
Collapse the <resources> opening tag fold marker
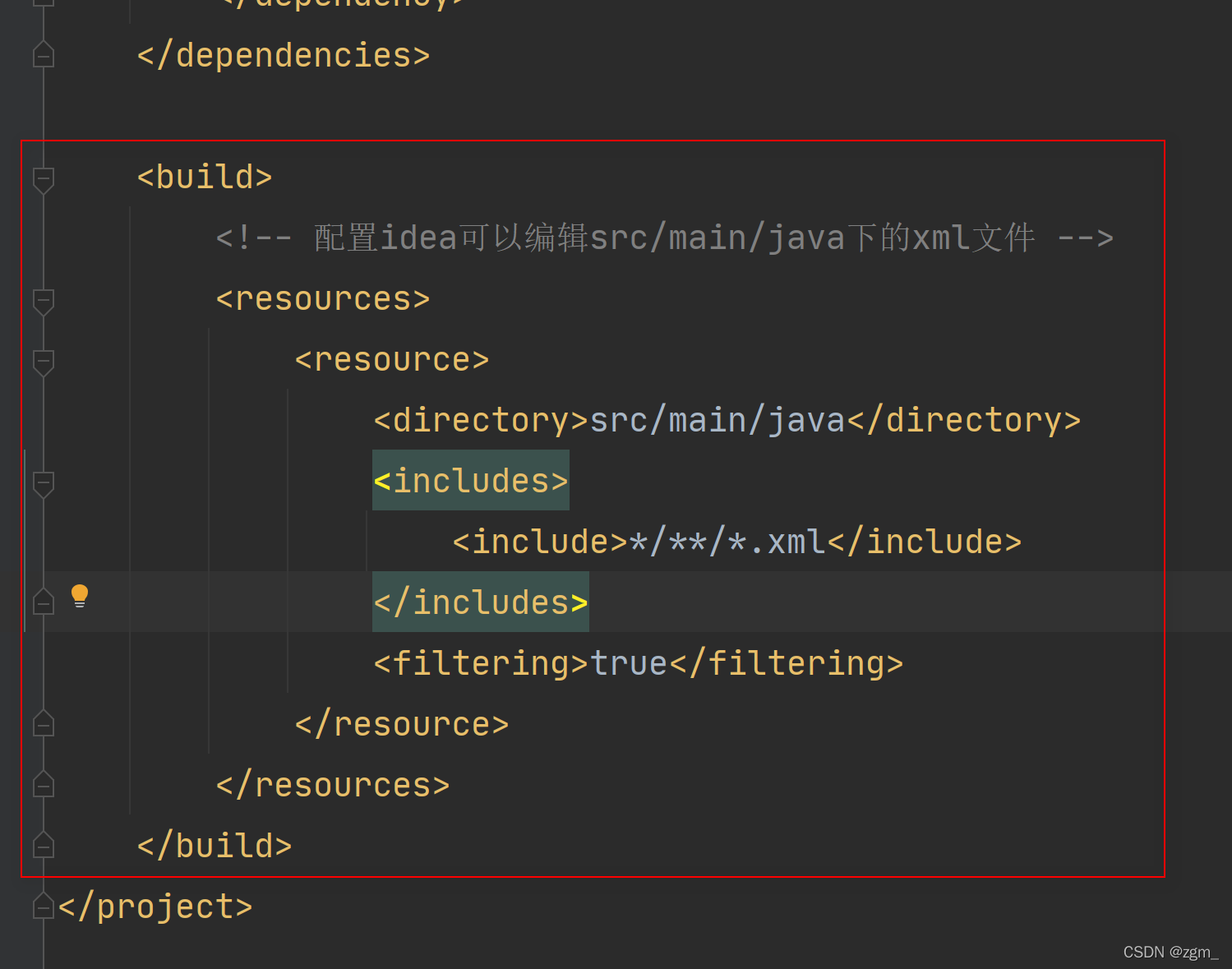click(44, 302)
